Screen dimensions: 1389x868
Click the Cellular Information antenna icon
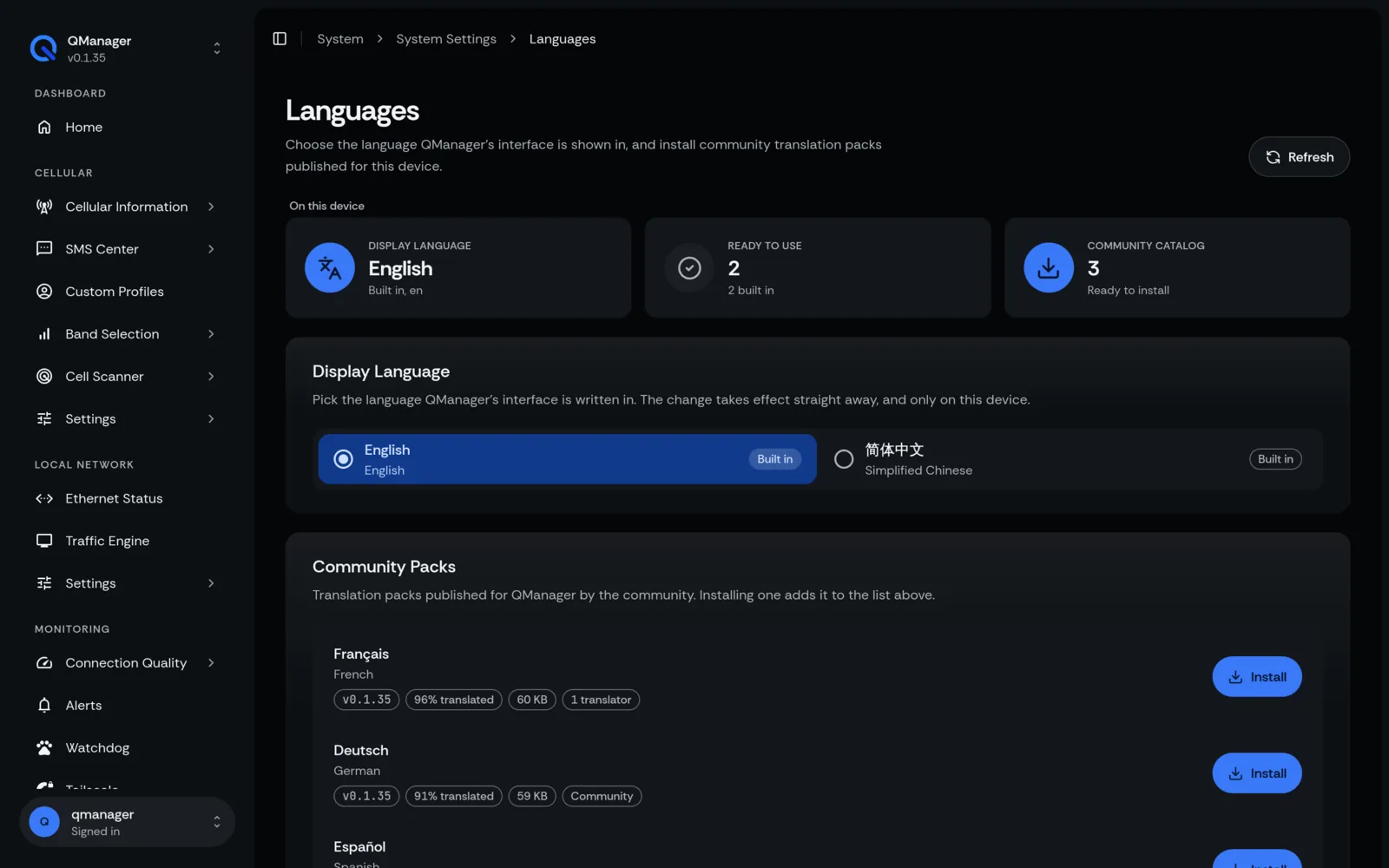44,207
